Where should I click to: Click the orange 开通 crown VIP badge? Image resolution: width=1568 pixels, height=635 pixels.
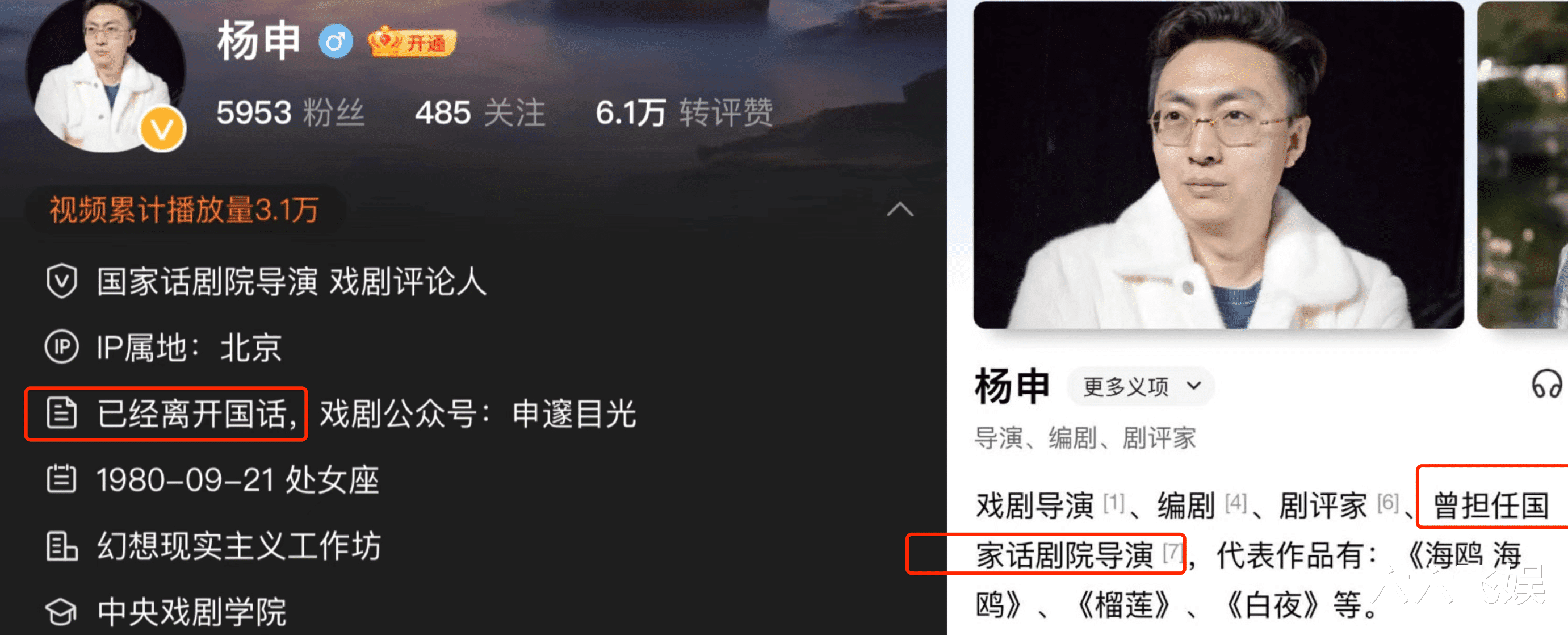tap(412, 41)
